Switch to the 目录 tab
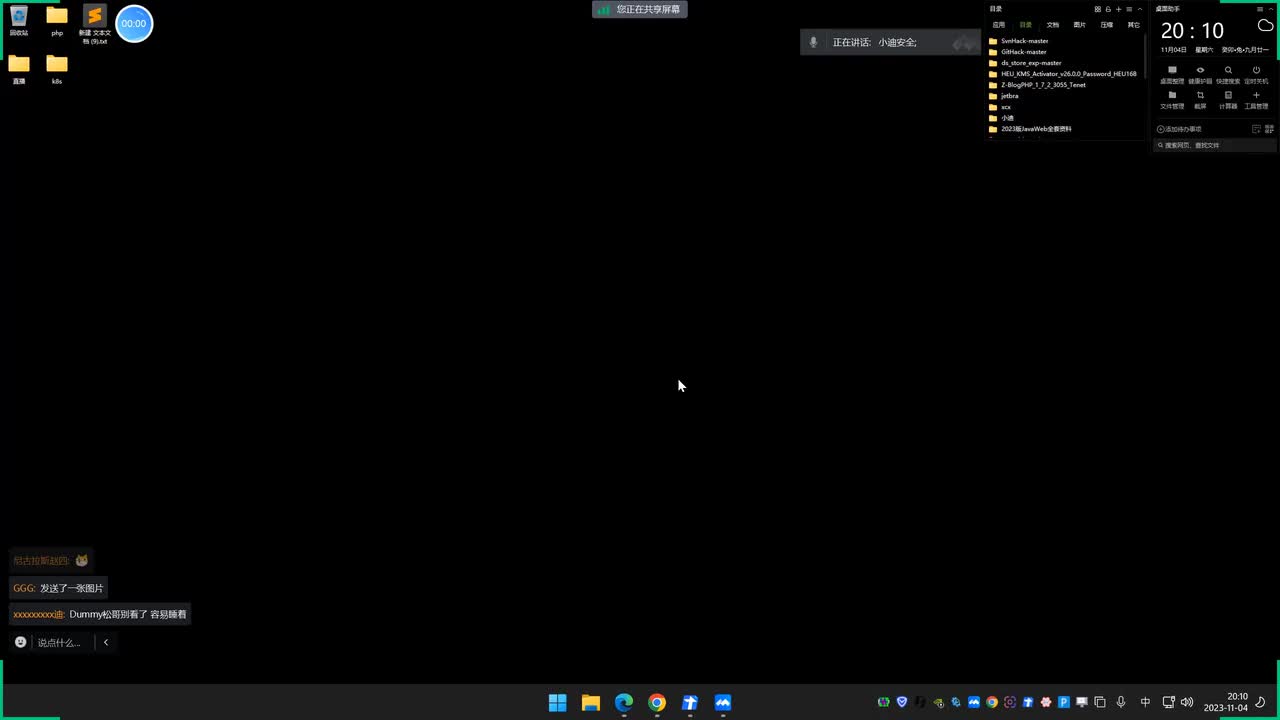The image size is (1280, 720). click(x=1025, y=25)
